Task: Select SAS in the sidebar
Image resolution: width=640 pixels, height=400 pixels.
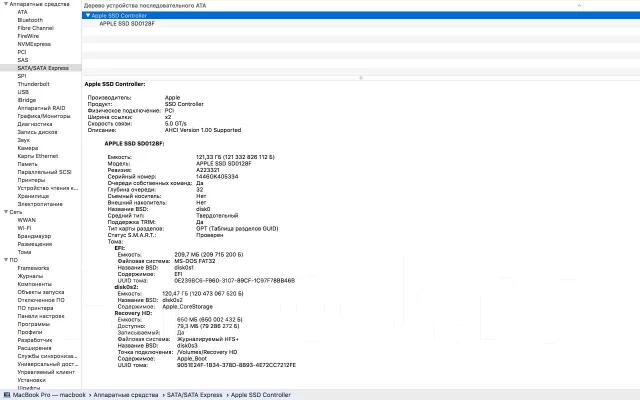Action: [x=23, y=60]
